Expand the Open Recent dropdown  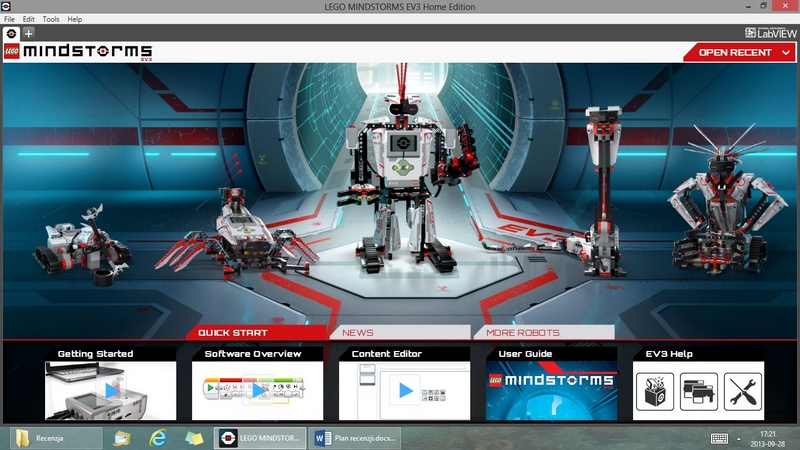click(x=739, y=52)
